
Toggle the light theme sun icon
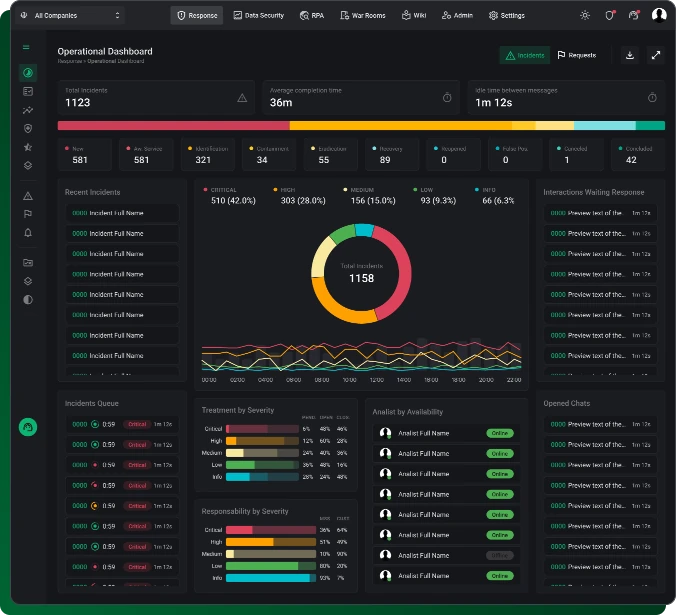585,16
